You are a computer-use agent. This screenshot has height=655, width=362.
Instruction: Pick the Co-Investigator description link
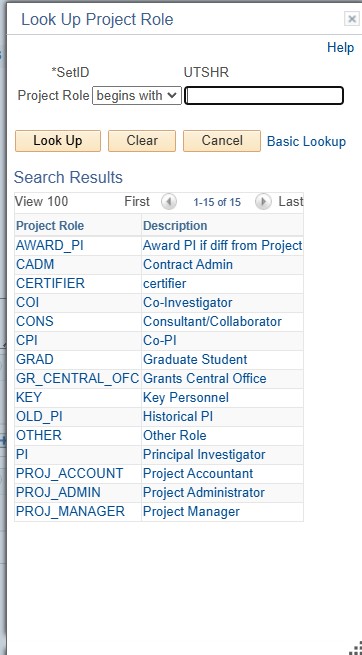click(187, 302)
